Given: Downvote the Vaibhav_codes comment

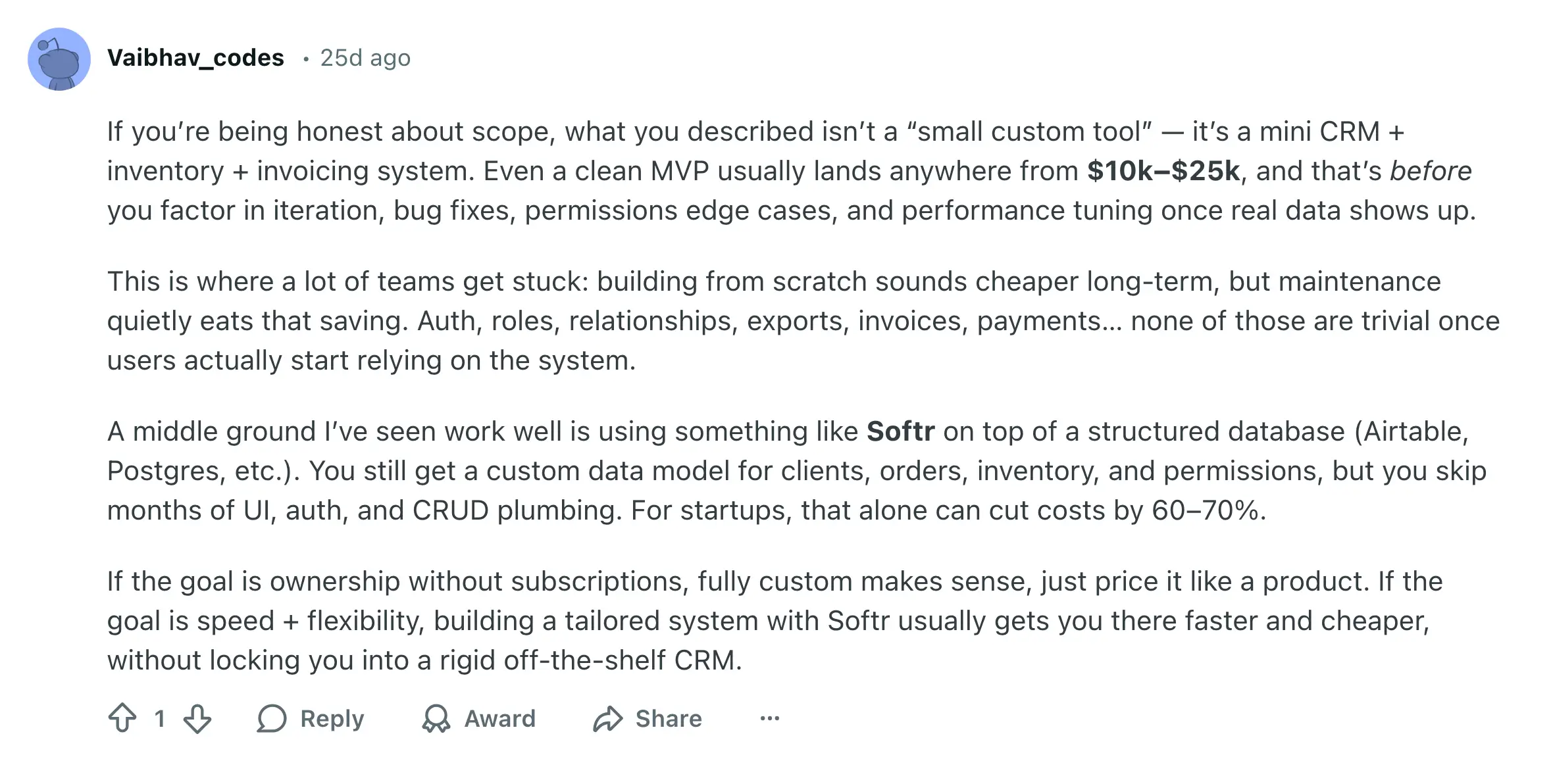Looking at the screenshot, I should click(x=197, y=718).
